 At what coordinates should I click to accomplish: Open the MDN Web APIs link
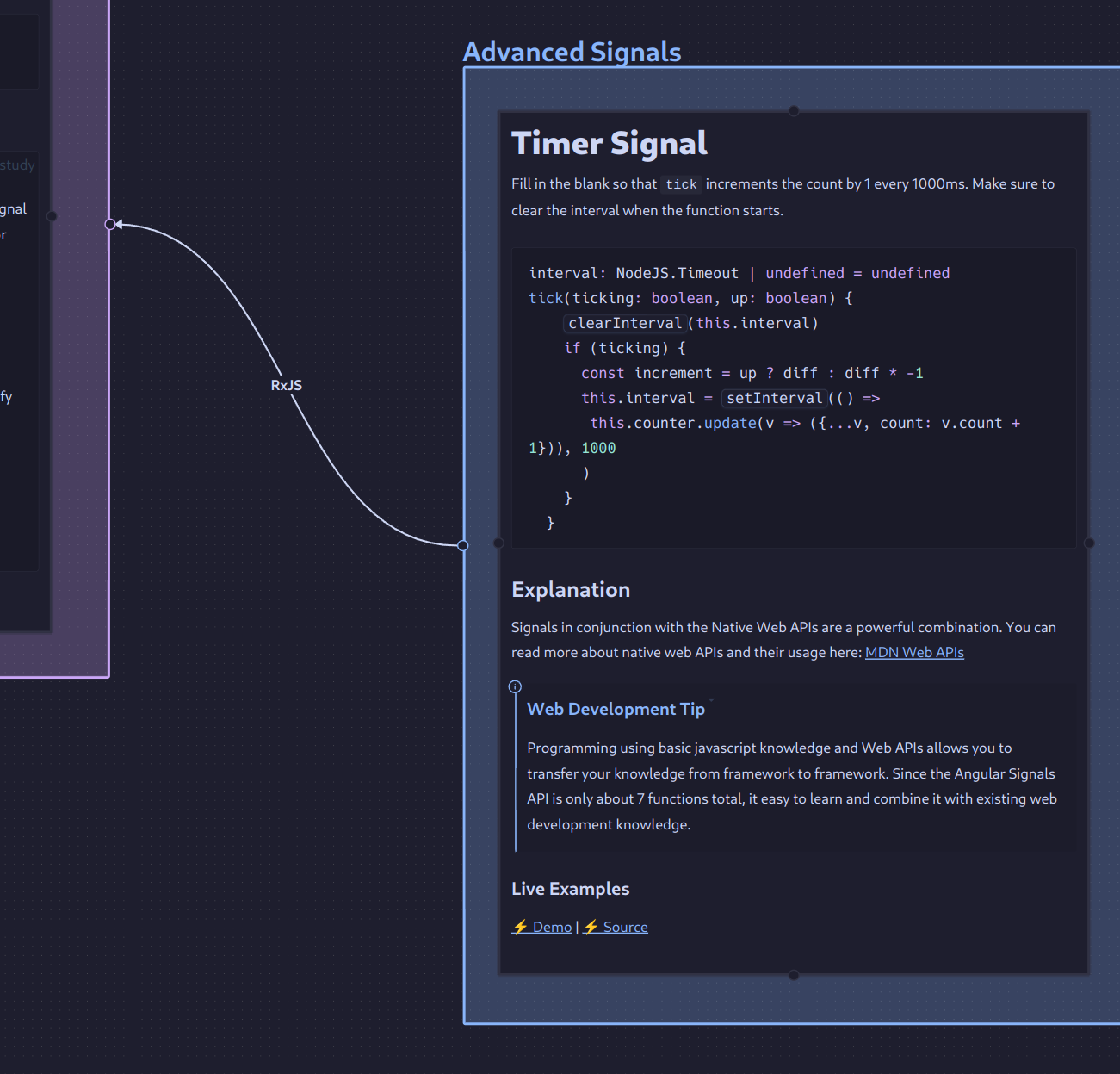point(913,652)
